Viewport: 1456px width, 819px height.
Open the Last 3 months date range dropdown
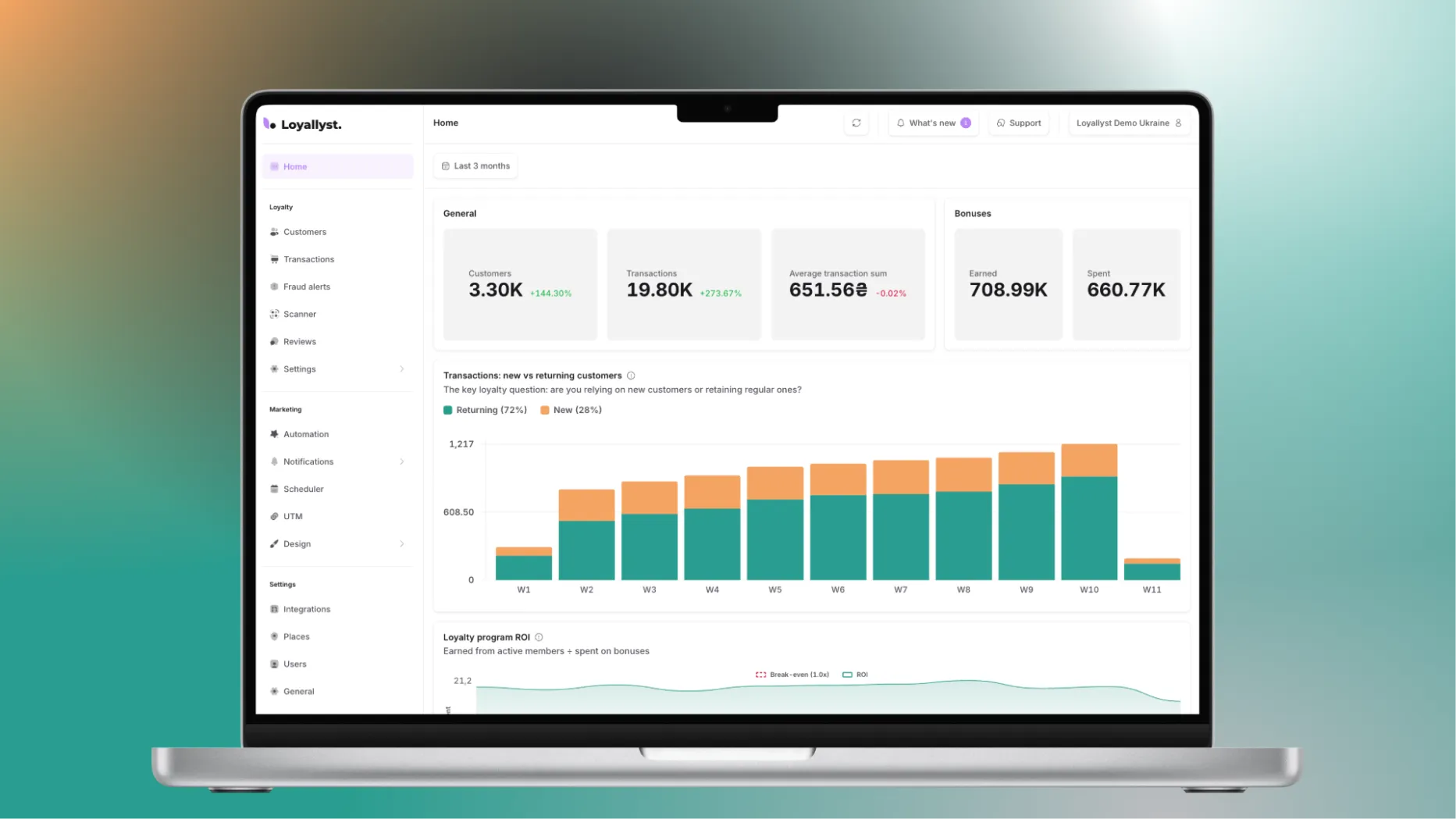coord(475,166)
